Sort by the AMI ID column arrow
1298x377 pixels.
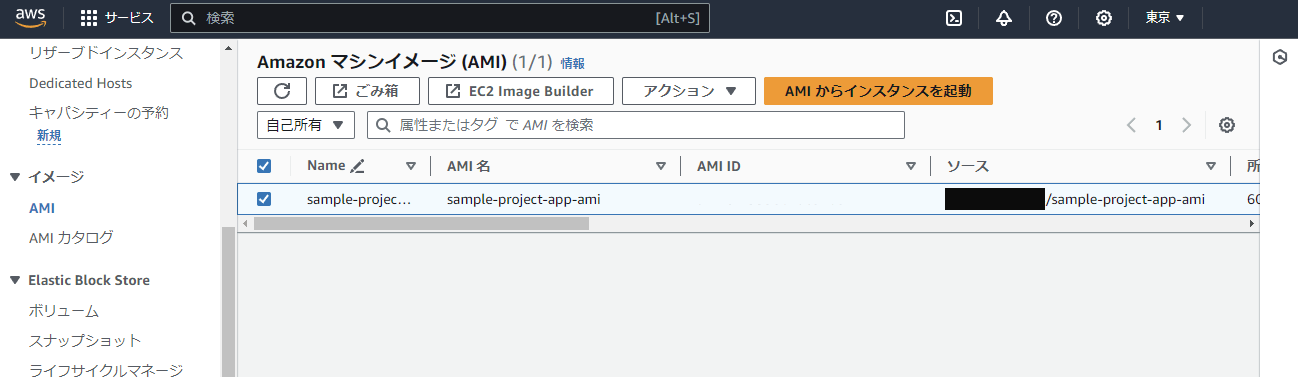(911, 166)
